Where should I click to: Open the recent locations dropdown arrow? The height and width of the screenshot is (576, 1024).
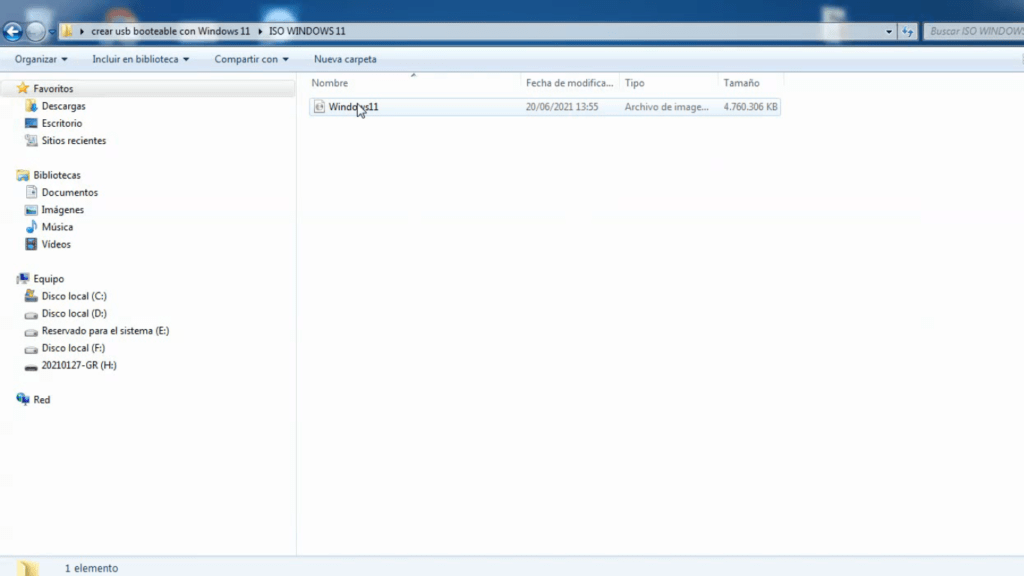(x=52, y=31)
